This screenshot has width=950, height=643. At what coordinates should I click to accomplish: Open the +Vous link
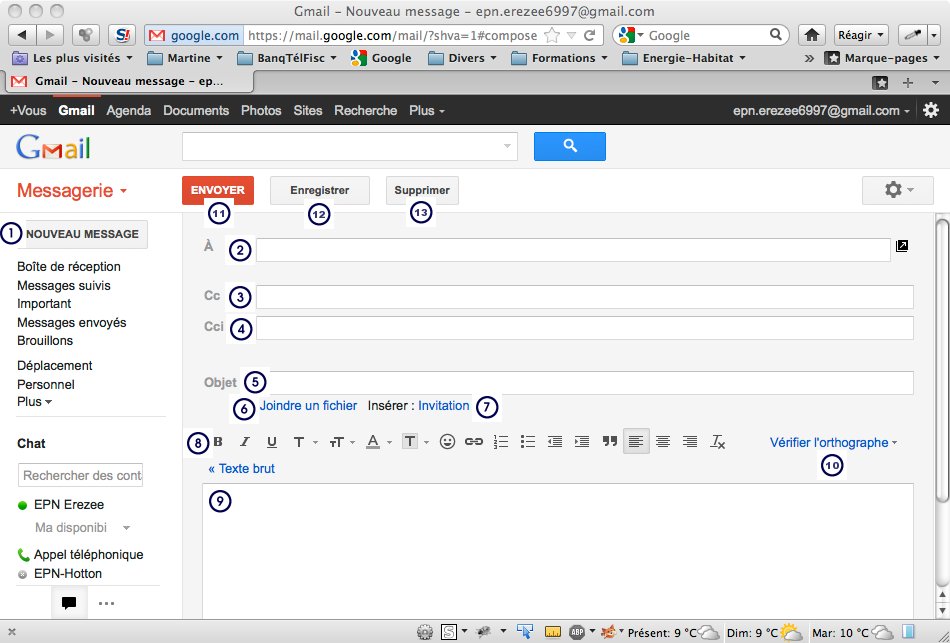pos(28,110)
